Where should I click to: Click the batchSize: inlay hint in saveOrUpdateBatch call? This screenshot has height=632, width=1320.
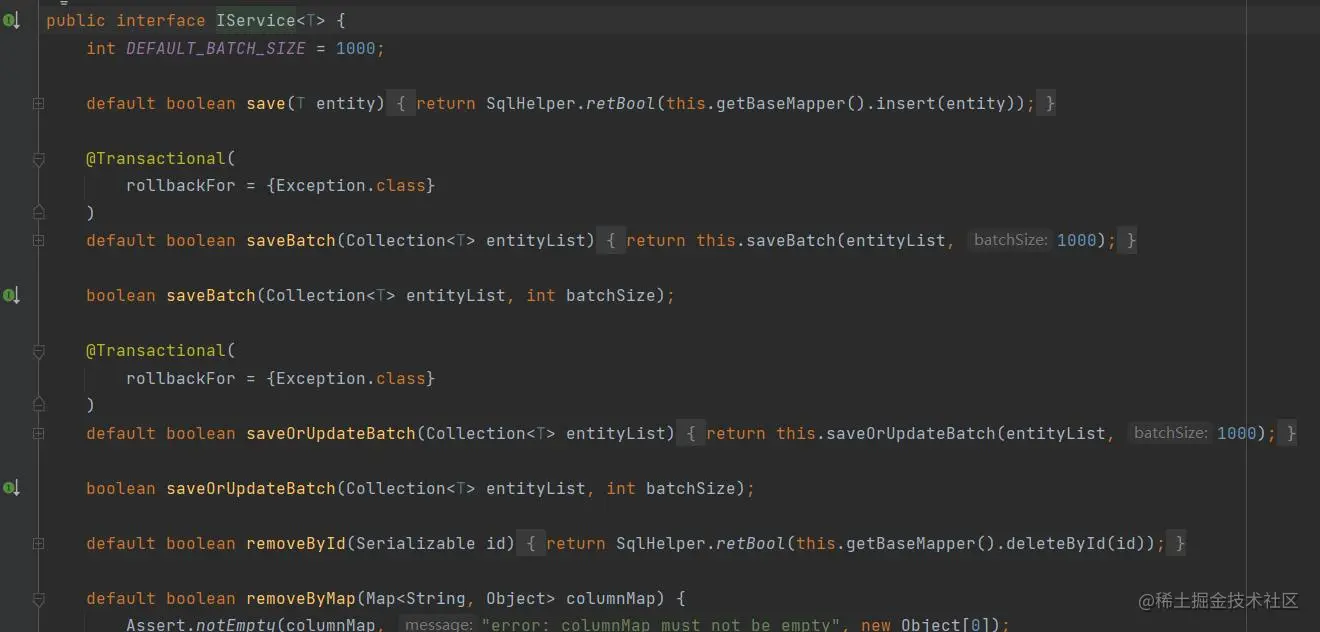(x=1170, y=433)
